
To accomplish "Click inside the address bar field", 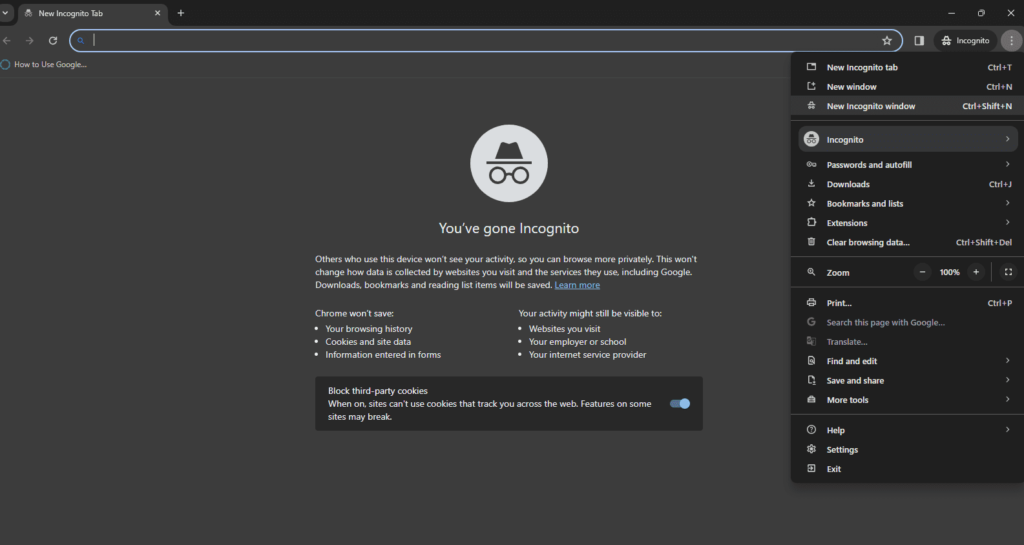I will 480,41.
